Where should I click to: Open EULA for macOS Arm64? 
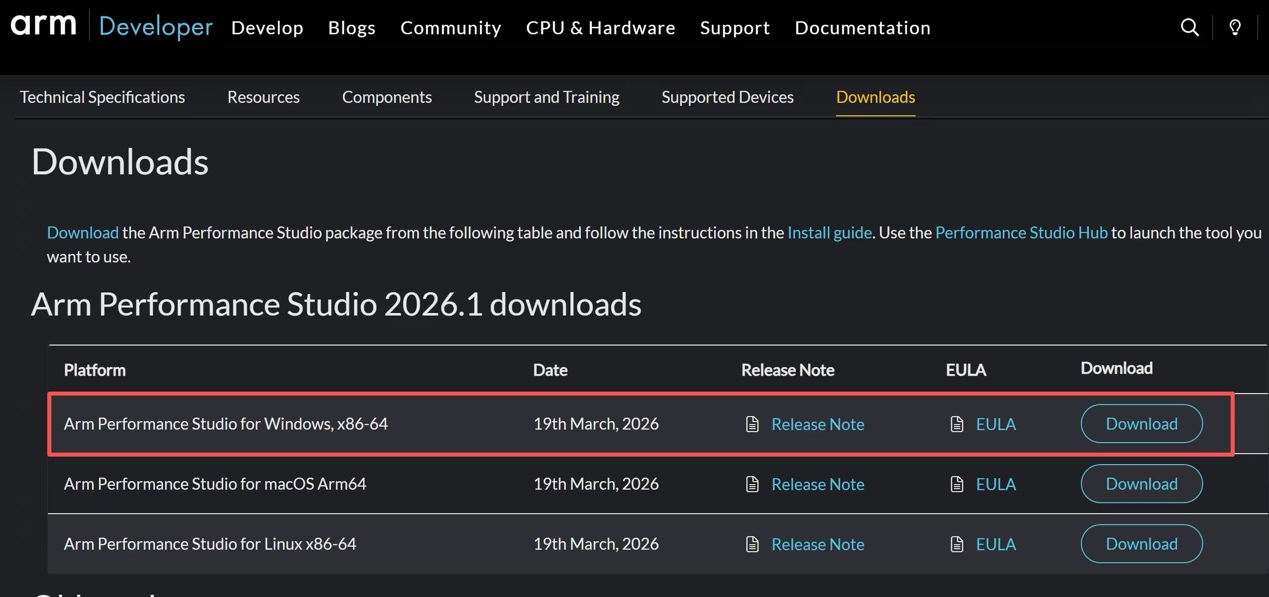coord(996,484)
